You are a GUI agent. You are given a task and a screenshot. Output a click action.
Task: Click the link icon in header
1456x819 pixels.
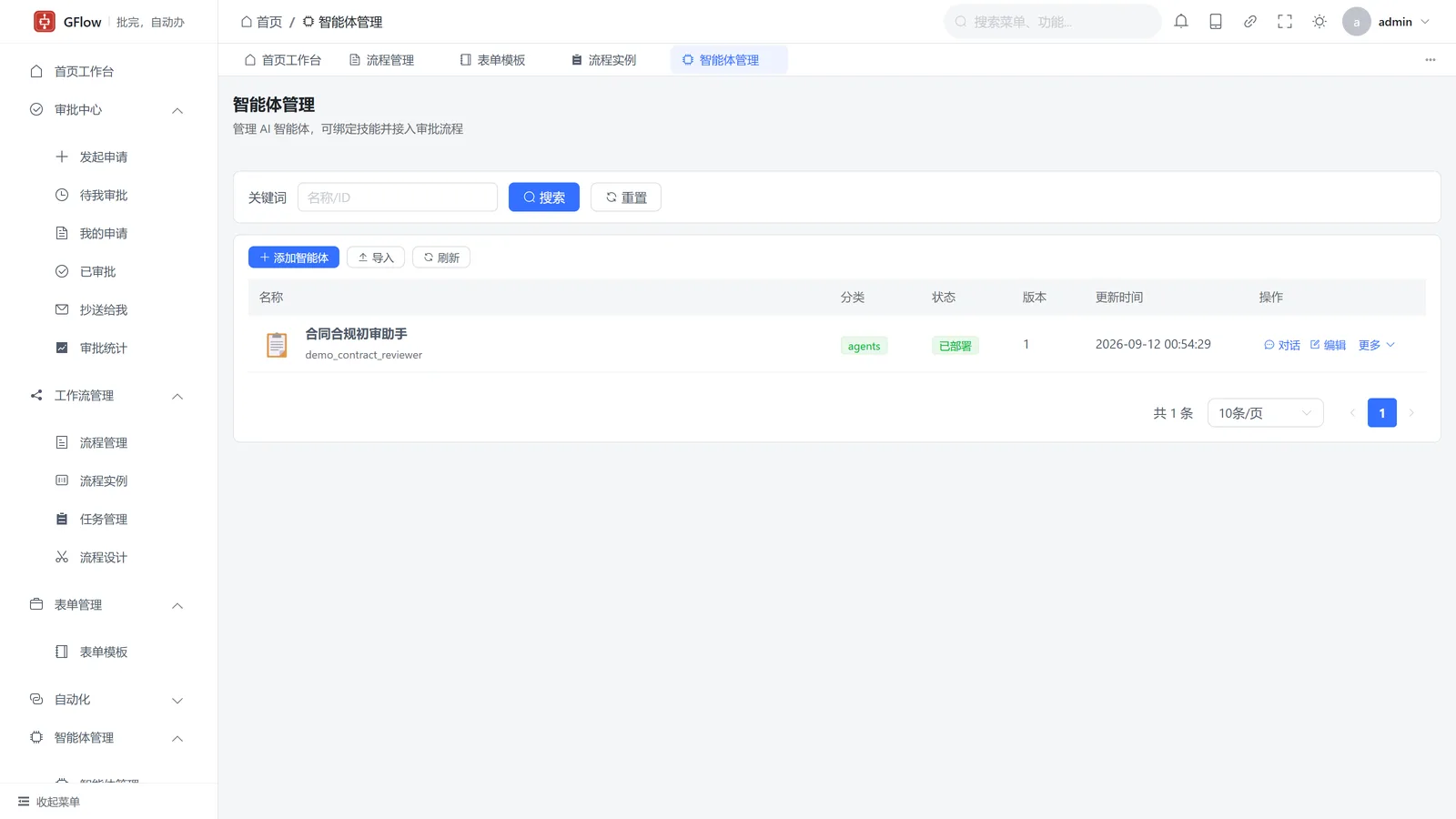(x=1250, y=22)
